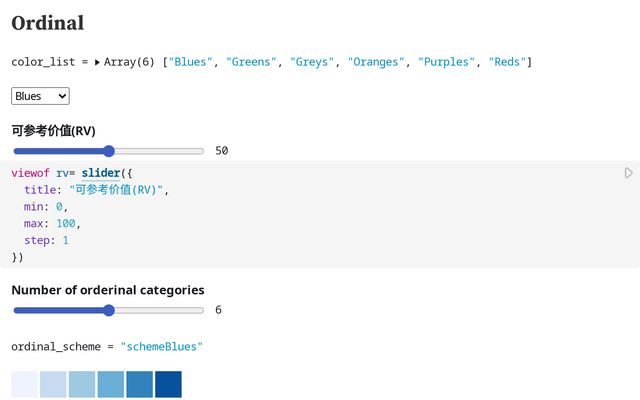This screenshot has width=640, height=400.
Task: Click the "Purples" array item
Action: pyautogui.click(x=446, y=62)
